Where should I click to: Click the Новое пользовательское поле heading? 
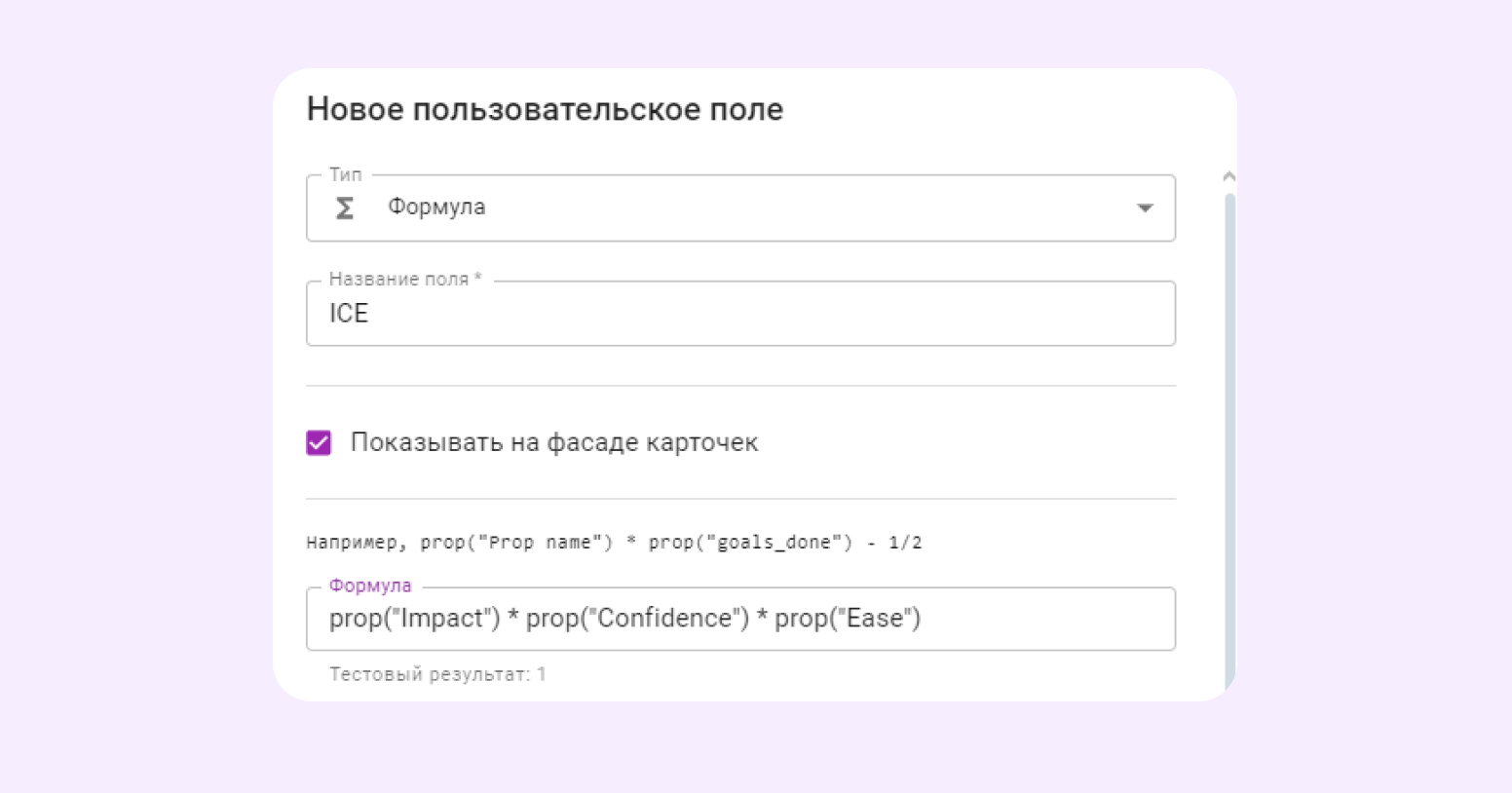[x=545, y=109]
